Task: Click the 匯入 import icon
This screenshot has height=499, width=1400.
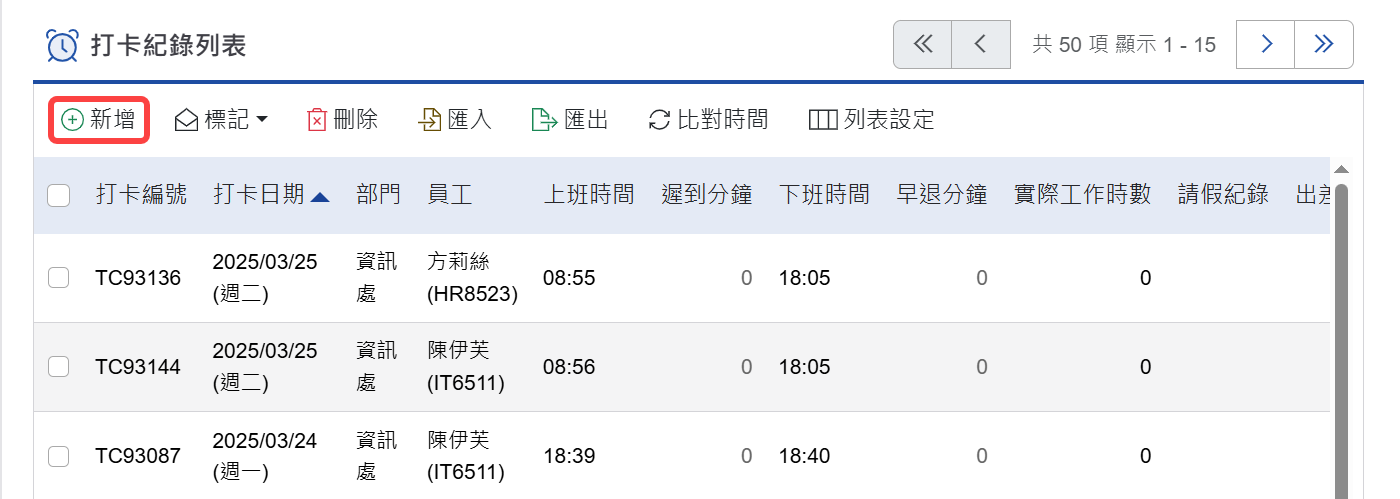Action: pos(430,120)
